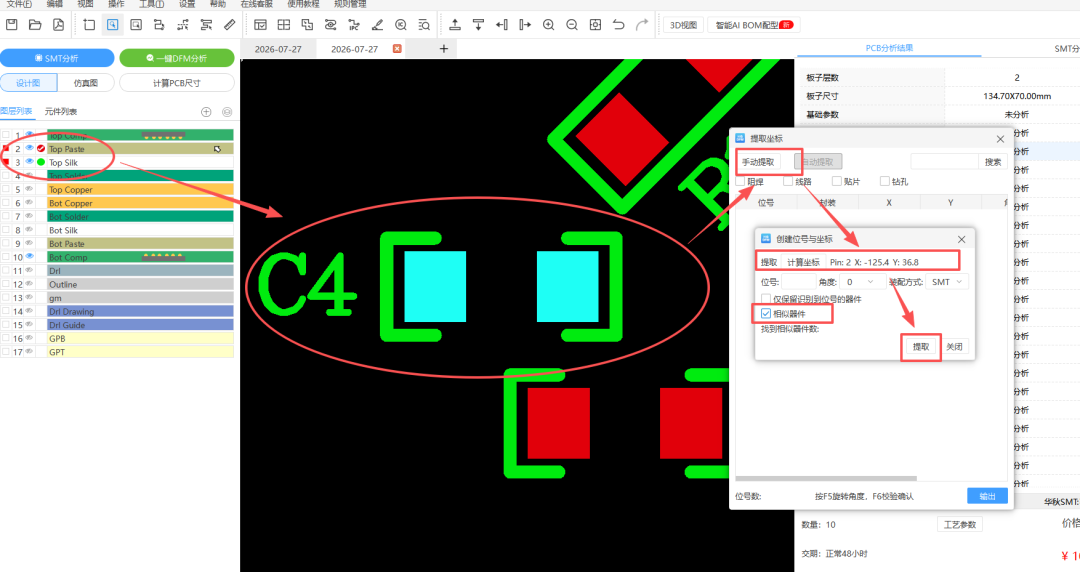Screen dimensions: 1080x572
Task: Open the 3D视图 button
Action: 683,25
